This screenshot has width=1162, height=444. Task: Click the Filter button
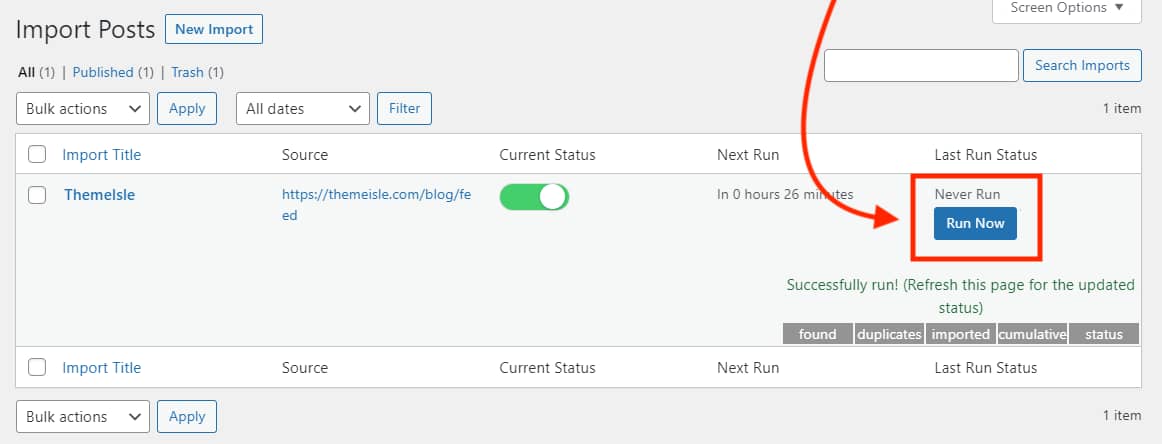[x=405, y=108]
